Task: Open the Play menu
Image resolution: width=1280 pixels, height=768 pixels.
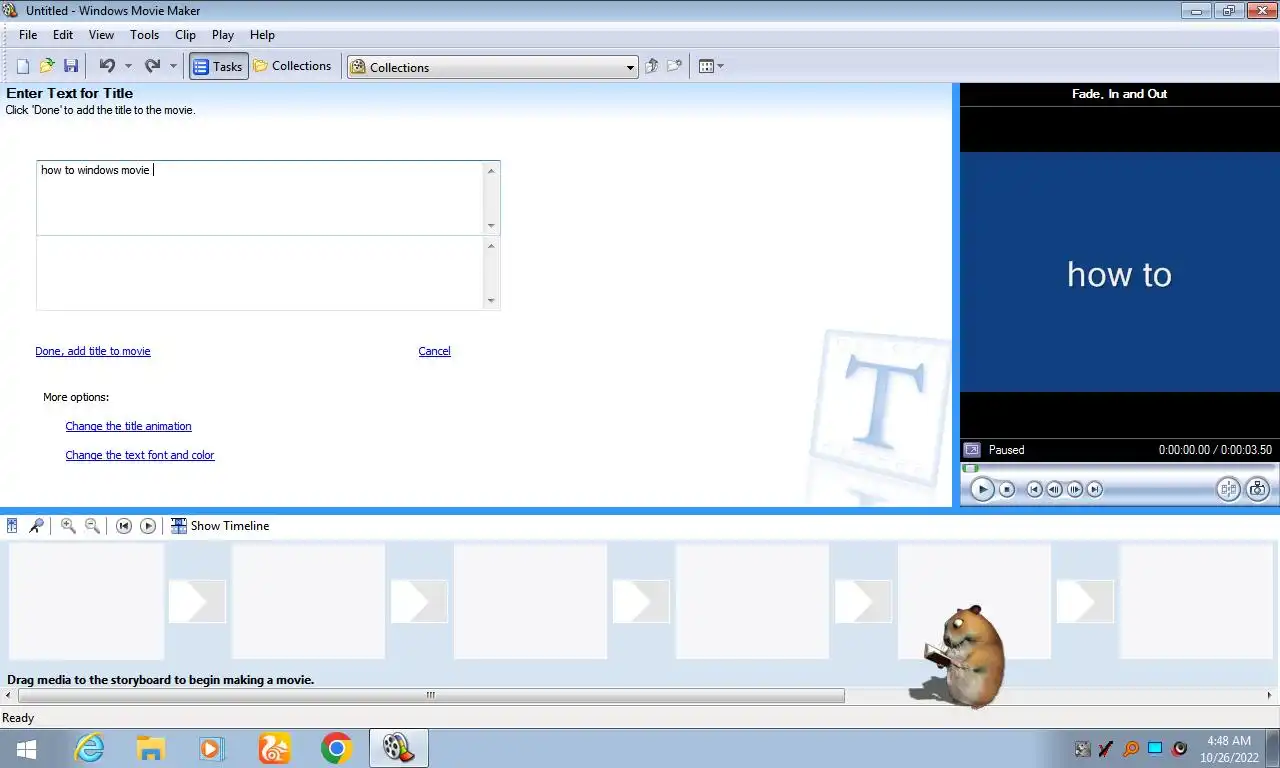Action: click(x=223, y=34)
